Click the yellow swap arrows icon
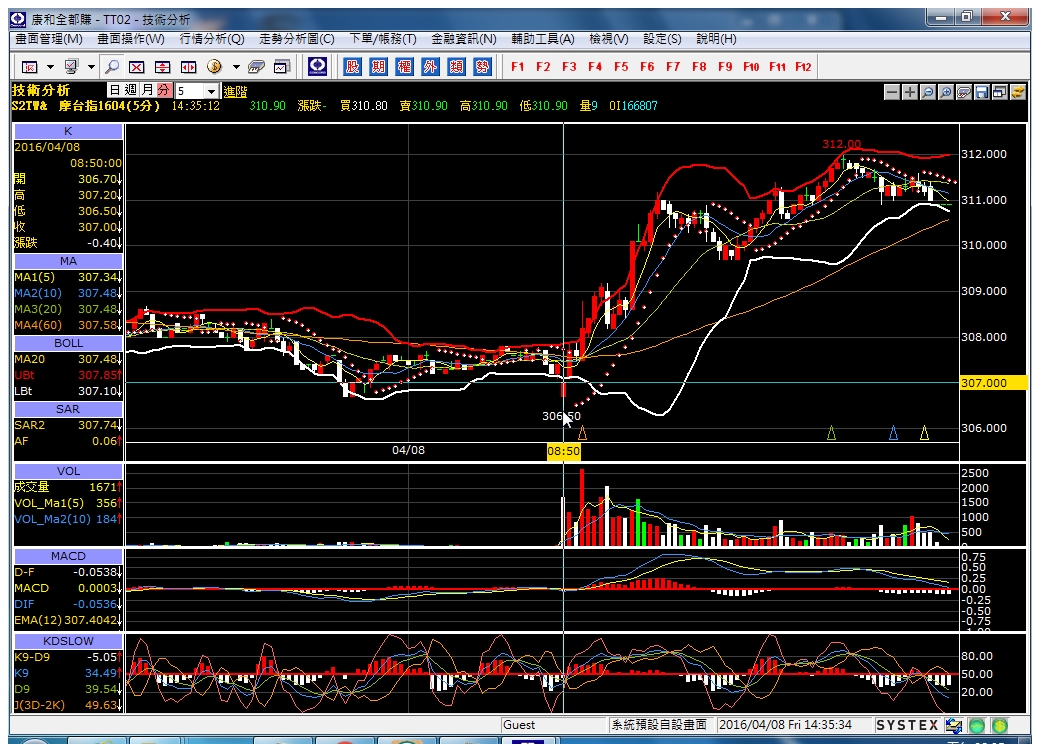Screen dimensions: 1040x744 tap(1017, 92)
